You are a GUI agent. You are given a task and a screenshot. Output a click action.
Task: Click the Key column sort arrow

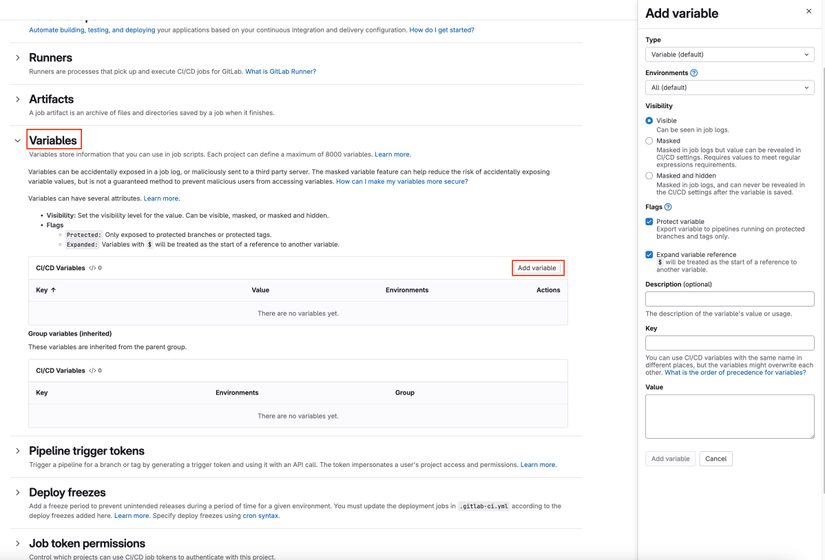click(53, 290)
